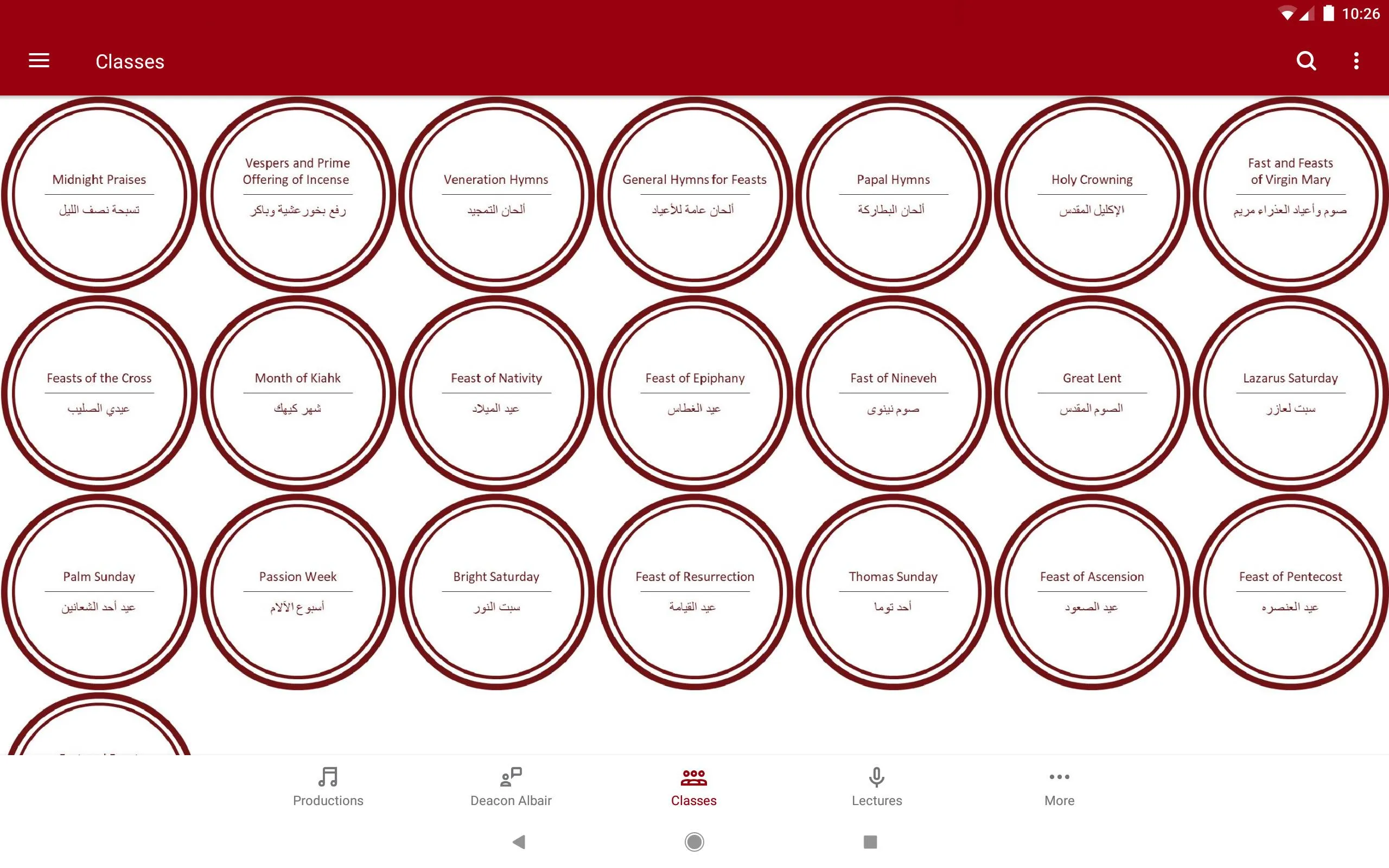The image size is (1389, 868).
Task: Tap the hamburger menu icon
Action: (37, 60)
